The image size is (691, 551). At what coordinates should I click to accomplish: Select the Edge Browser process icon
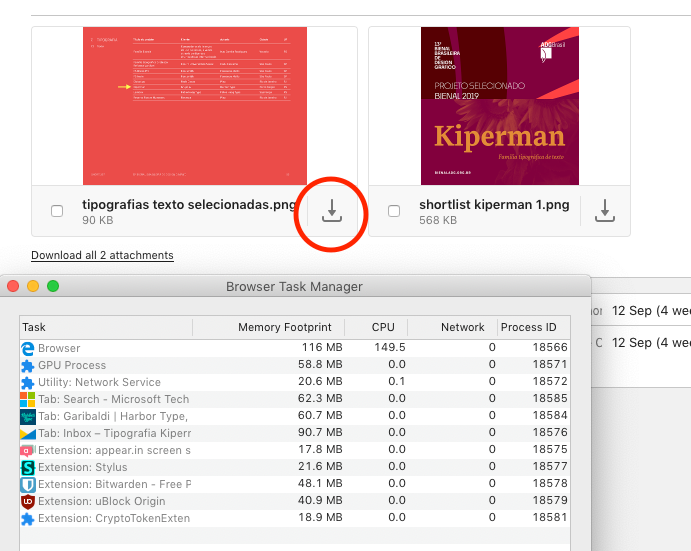point(28,348)
